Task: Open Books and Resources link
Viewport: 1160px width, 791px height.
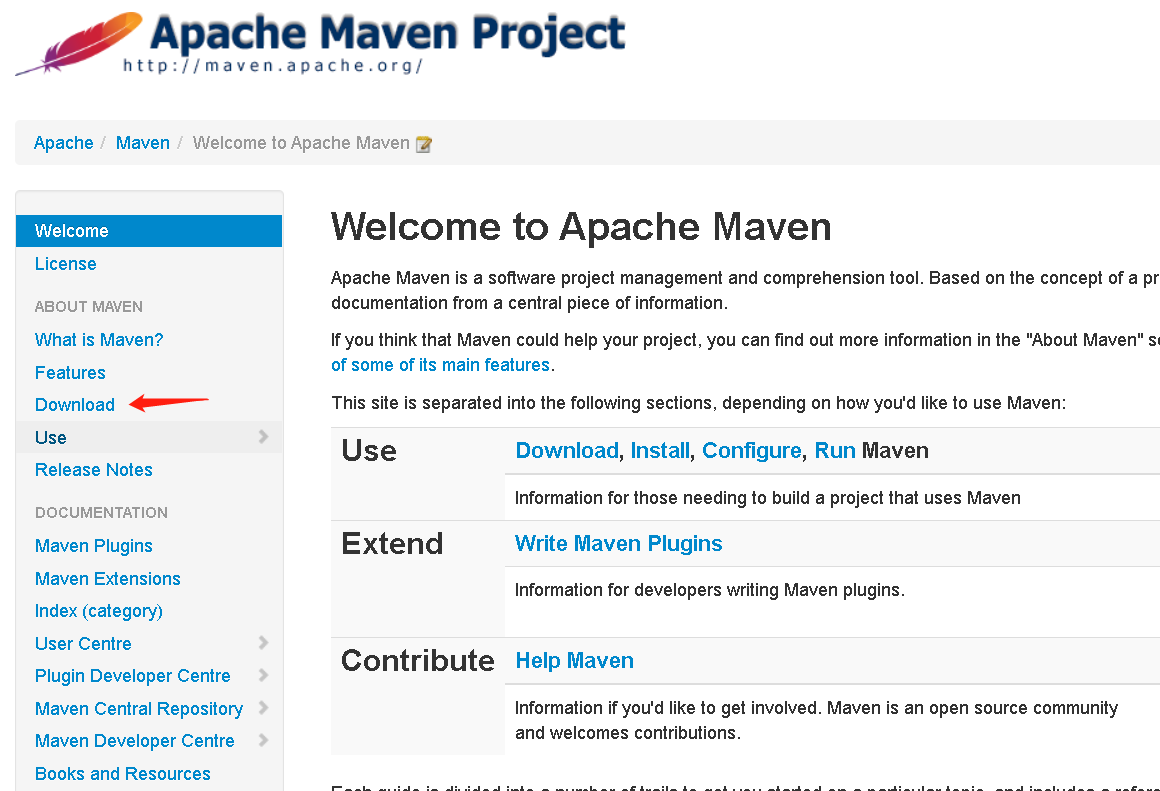Action: tap(123, 773)
